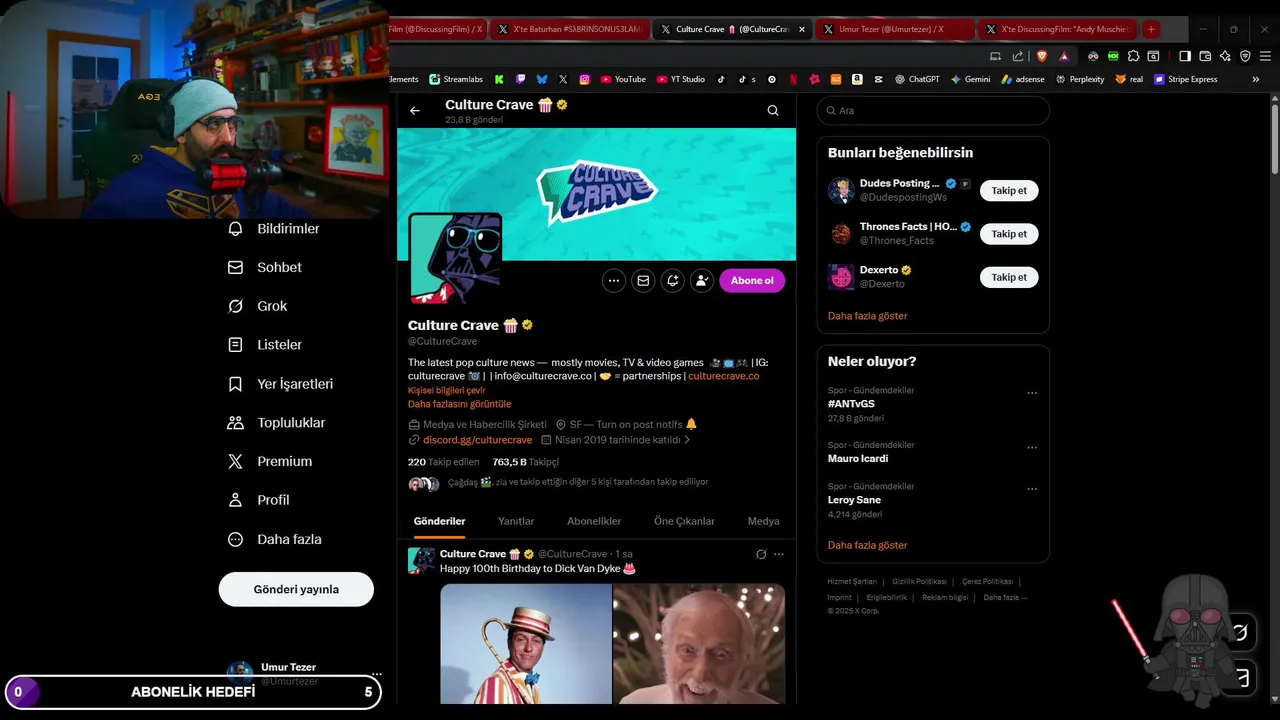Image resolution: width=1280 pixels, height=720 pixels.
Task: Show more trends under Neler oluyor
Action: point(867,545)
